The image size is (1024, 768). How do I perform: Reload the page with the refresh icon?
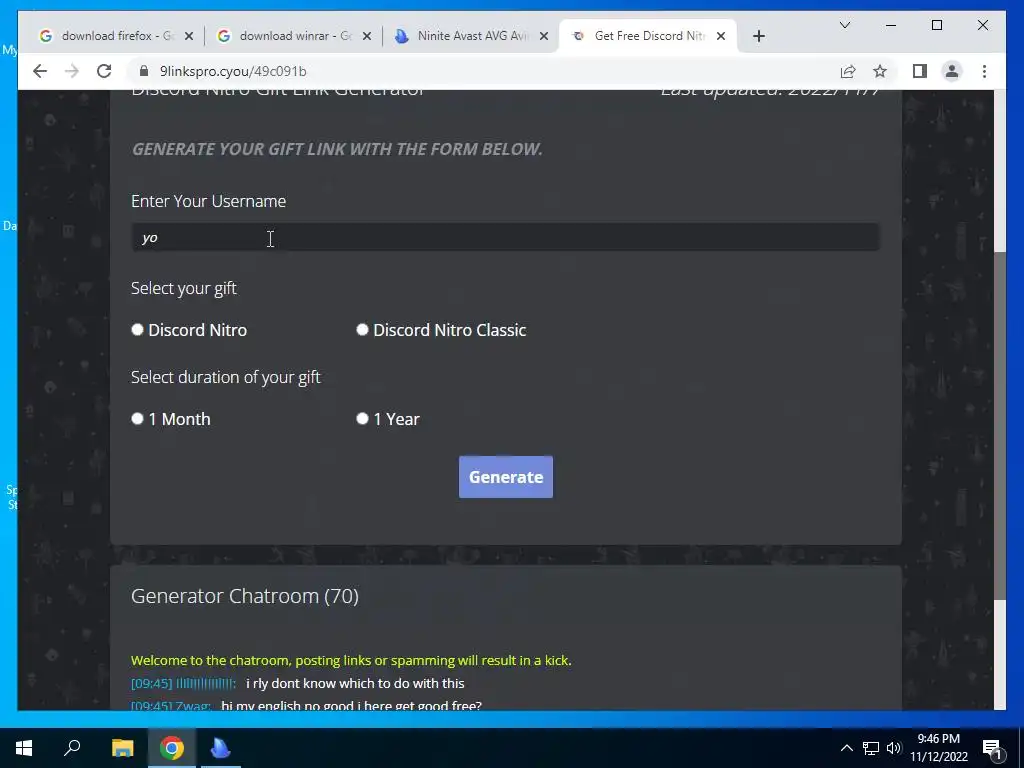click(x=104, y=71)
